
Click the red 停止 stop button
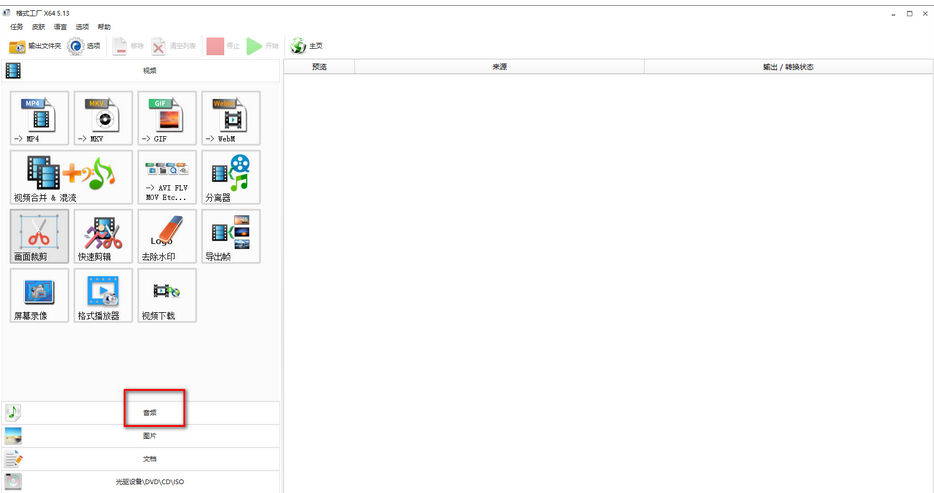point(223,46)
